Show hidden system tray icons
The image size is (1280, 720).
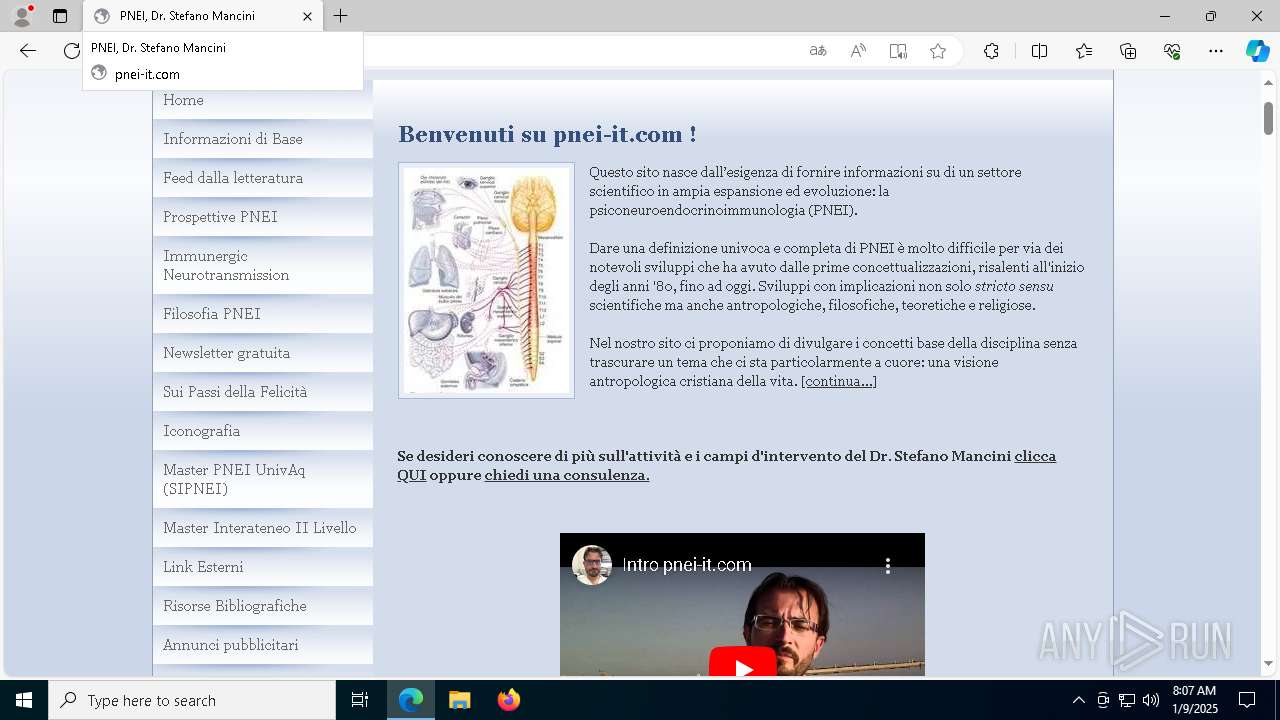click(x=1078, y=700)
